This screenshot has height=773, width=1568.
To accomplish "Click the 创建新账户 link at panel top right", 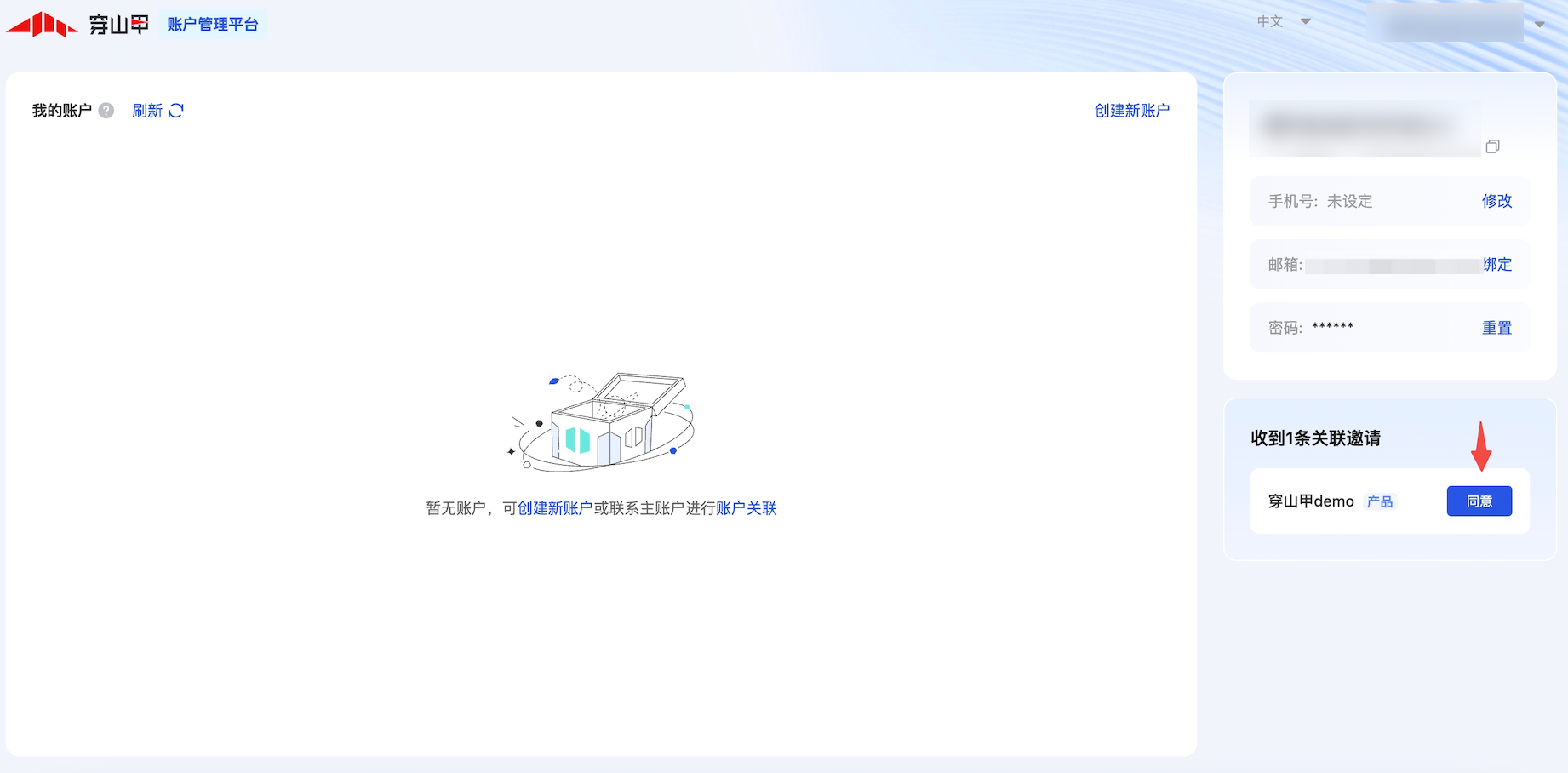I will pos(1131,111).
